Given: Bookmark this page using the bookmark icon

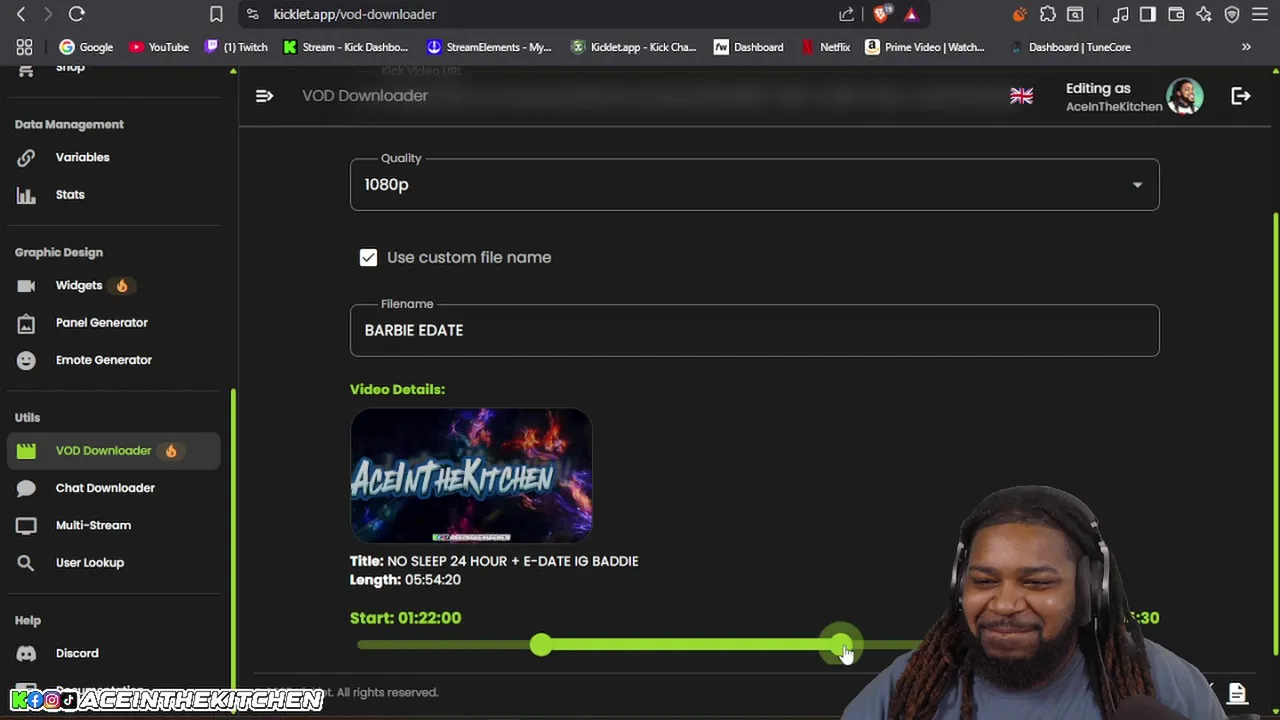Looking at the screenshot, I should tap(216, 14).
